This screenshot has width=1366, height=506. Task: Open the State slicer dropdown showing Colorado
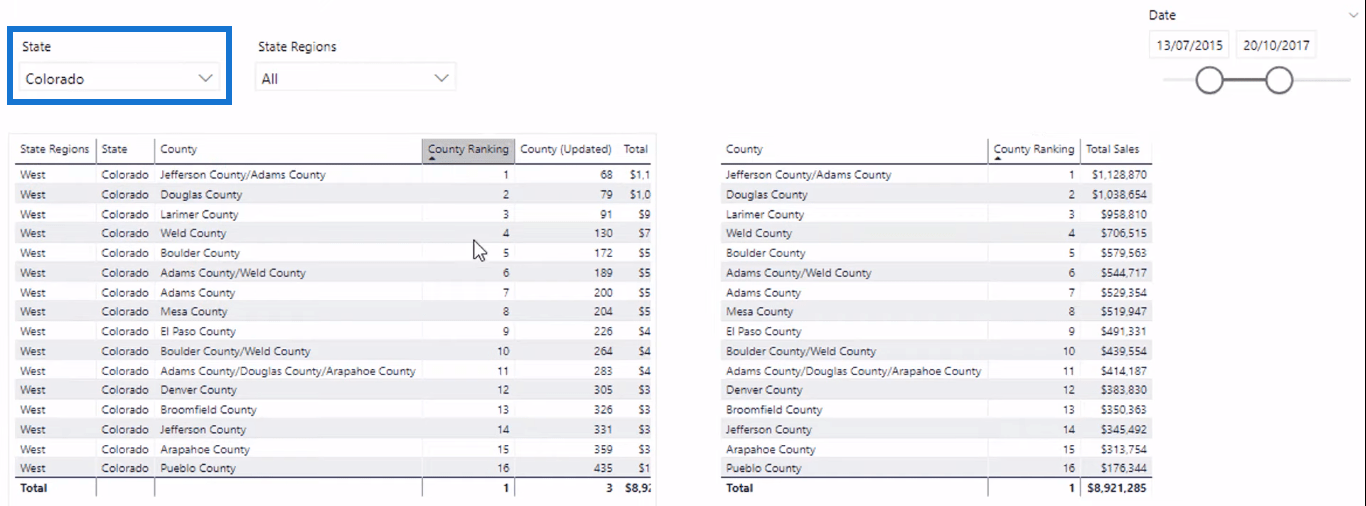pyautogui.click(x=120, y=78)
